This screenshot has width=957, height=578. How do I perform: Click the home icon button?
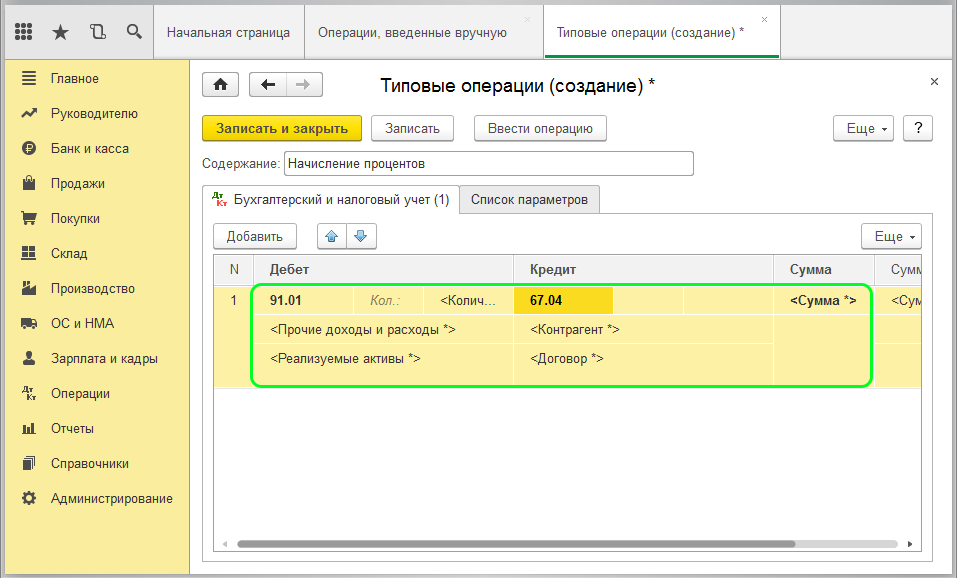[220, 85]
